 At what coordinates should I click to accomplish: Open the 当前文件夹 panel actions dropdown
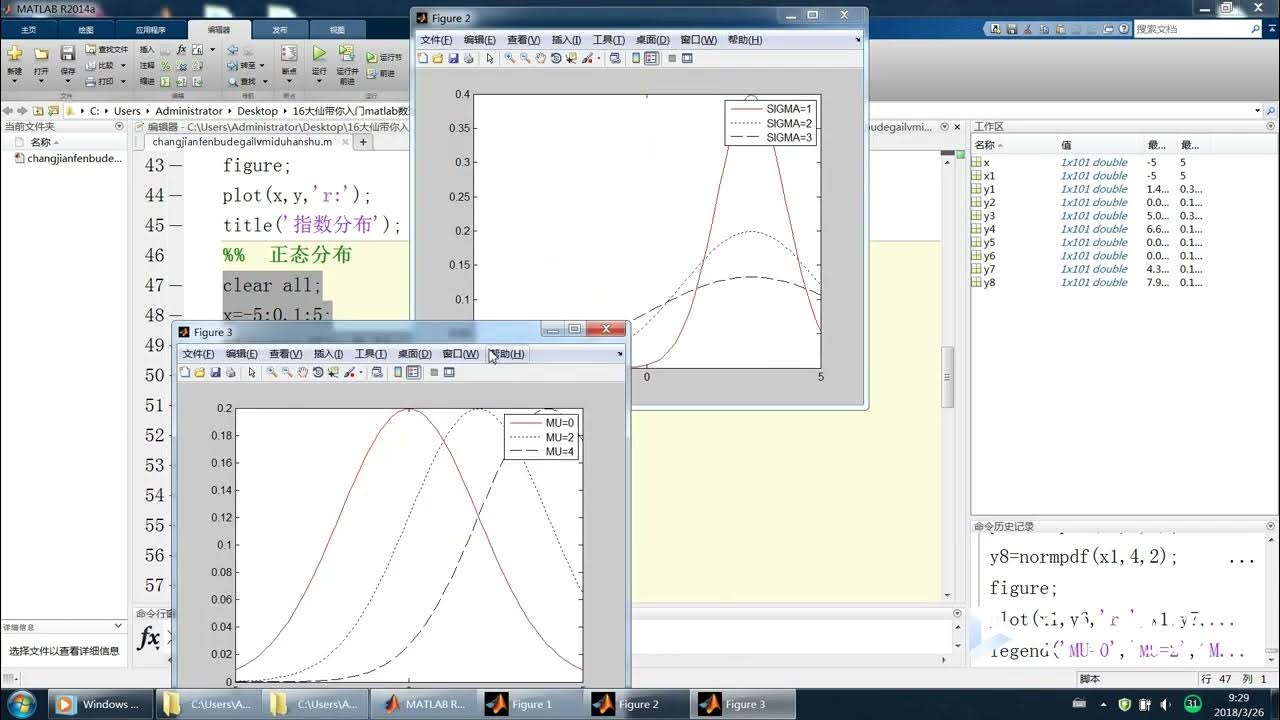pyautogui.click(x=119, y=126)
